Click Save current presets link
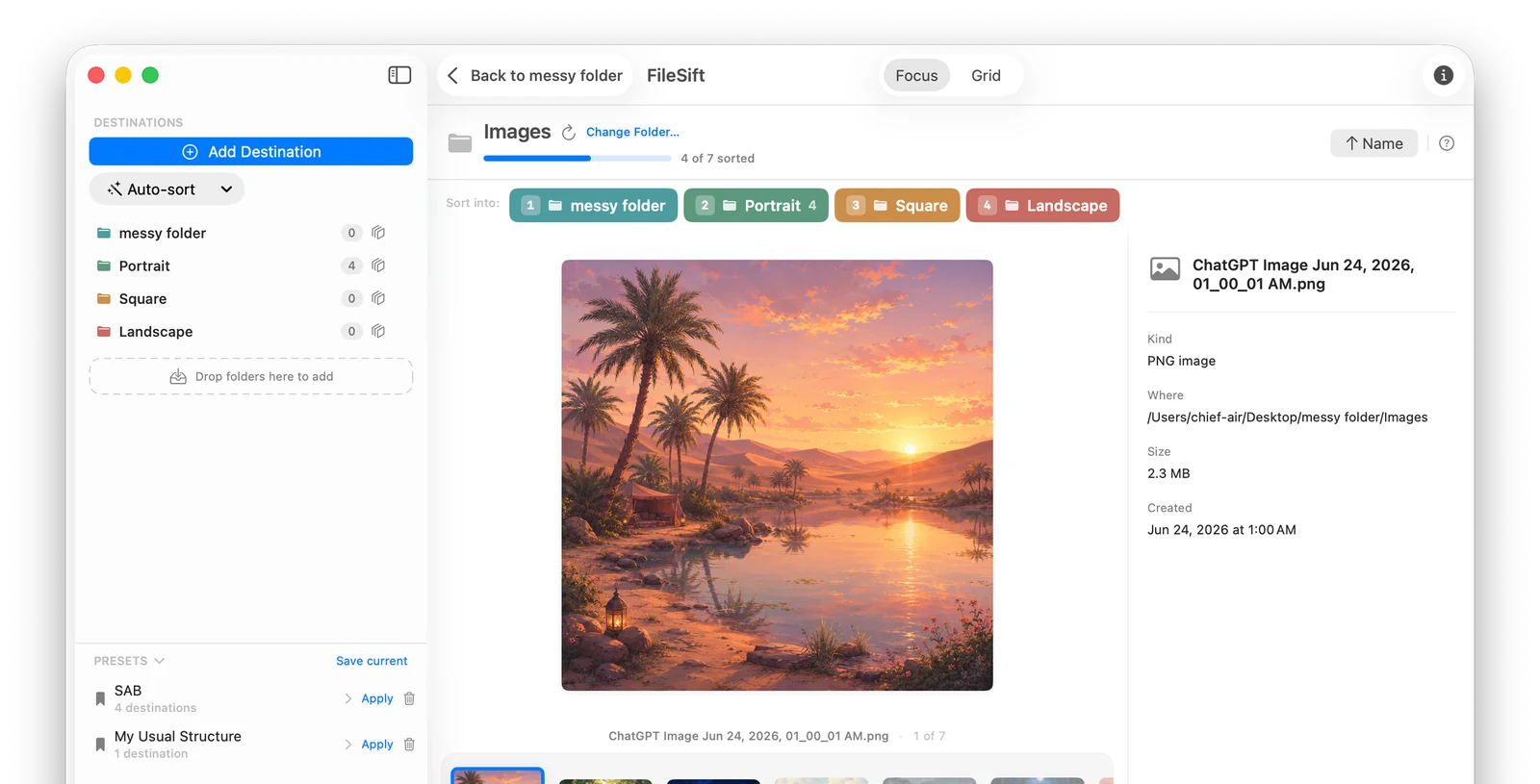Image resolution: width=1540 pixels, height=784 pixels. pos(372,661)
